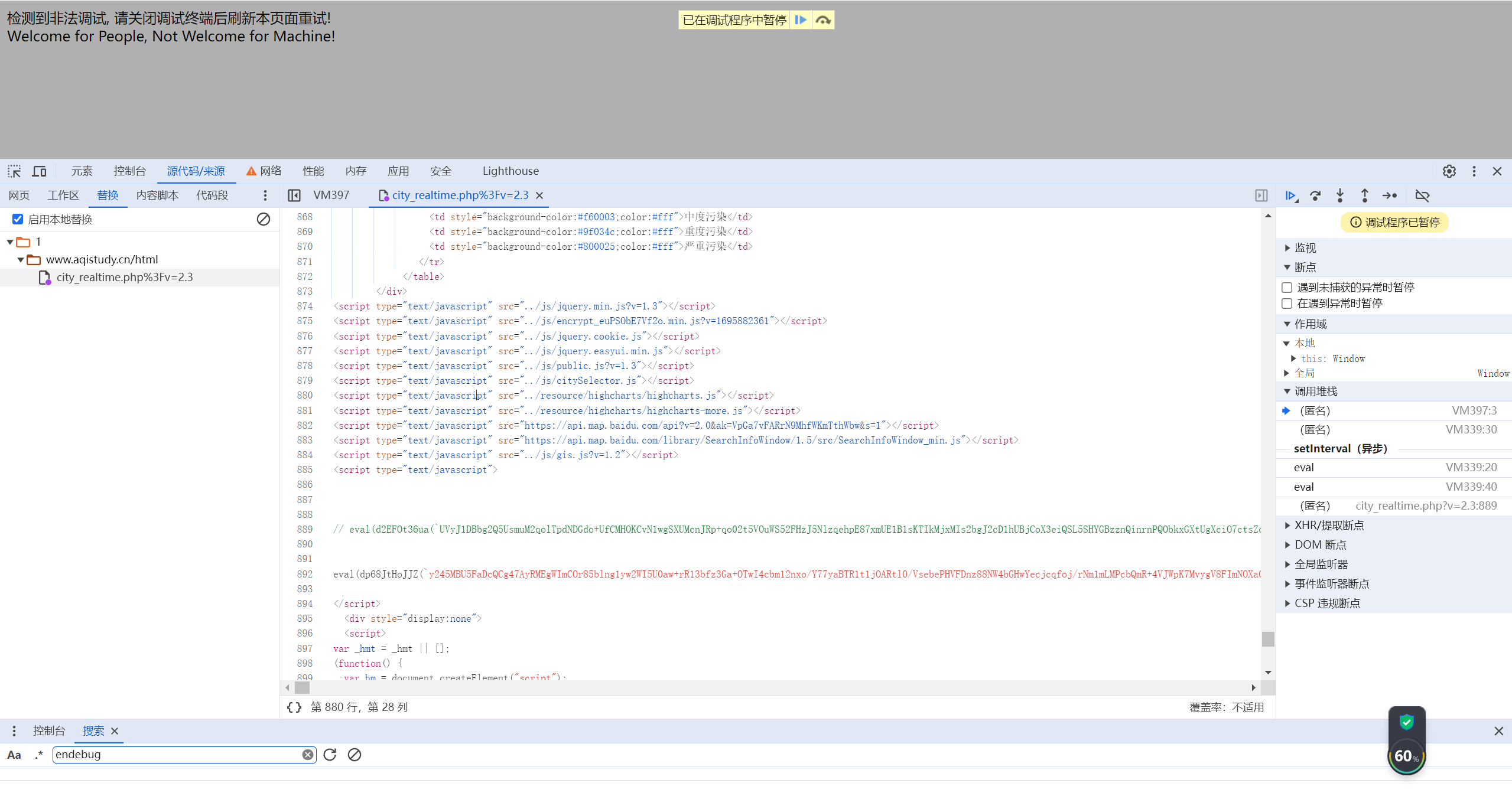The height and width of the screenshot is (796, 1512).
Task: Collapse the www.aqistudy.cn/html folder
Action: 21,260
